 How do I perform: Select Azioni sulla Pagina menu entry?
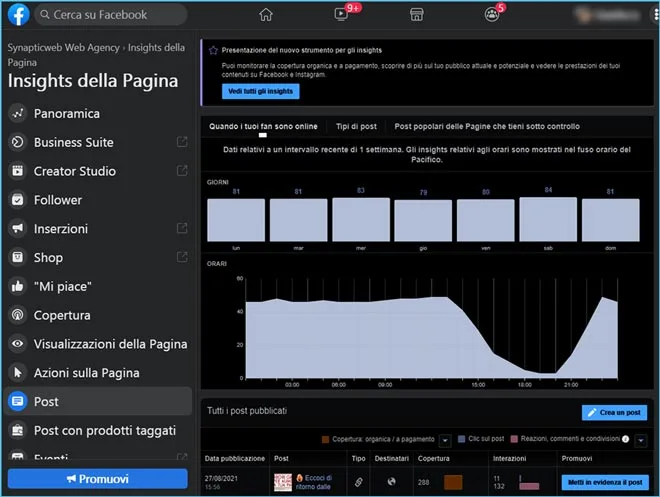coord(86,373)
